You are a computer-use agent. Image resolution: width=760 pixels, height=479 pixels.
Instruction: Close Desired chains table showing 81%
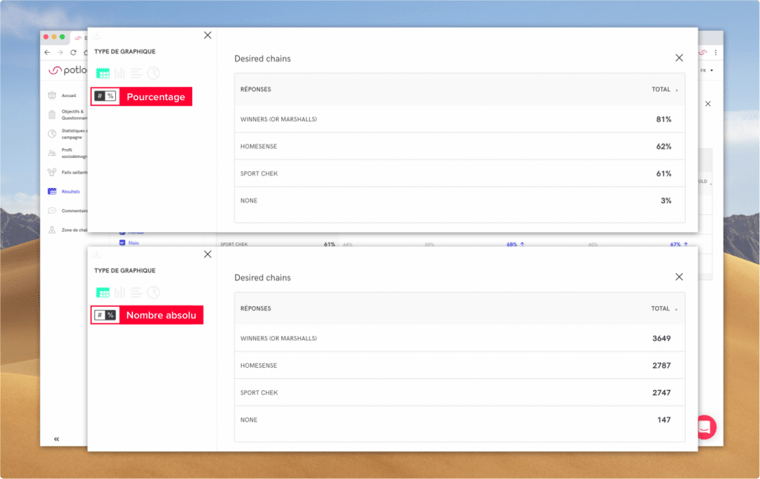coord(679,58)
